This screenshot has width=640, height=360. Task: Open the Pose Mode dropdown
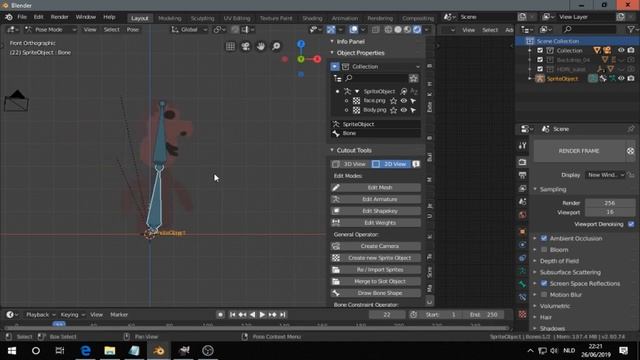[51, 29]
